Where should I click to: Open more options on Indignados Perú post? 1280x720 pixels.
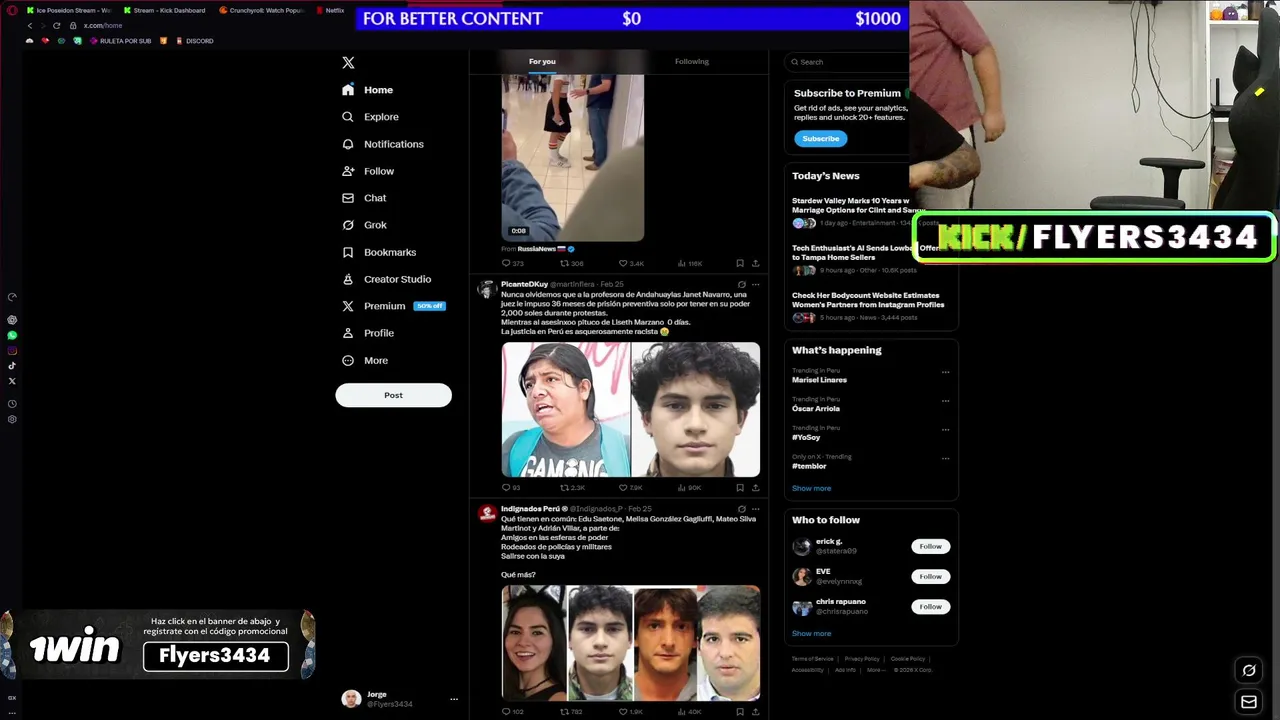755,509
